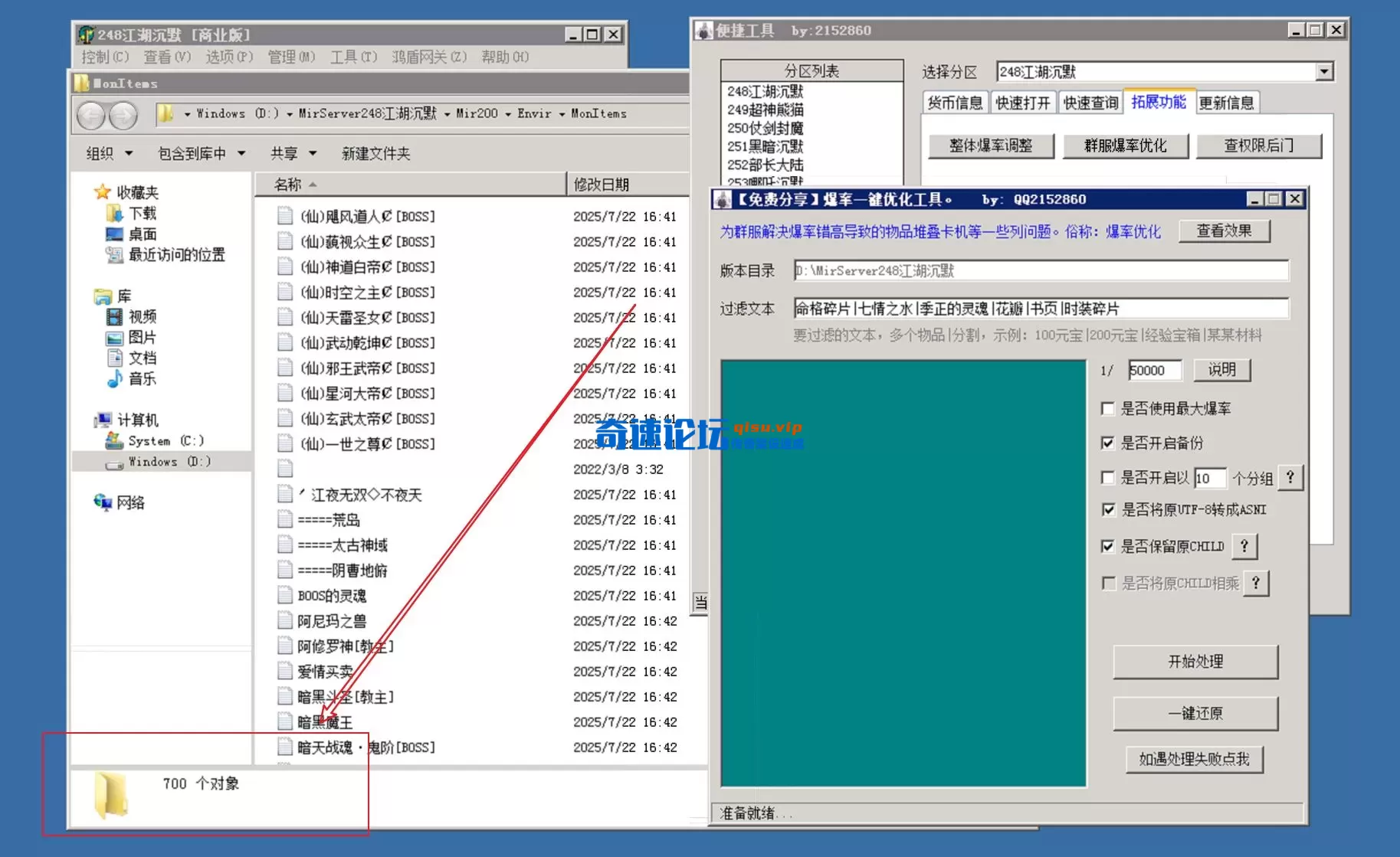The height and width of the screenshot is (857, 1400).
Task: Enable 是否使用最大爆率 checkbox
Action: coord(1108,409)
